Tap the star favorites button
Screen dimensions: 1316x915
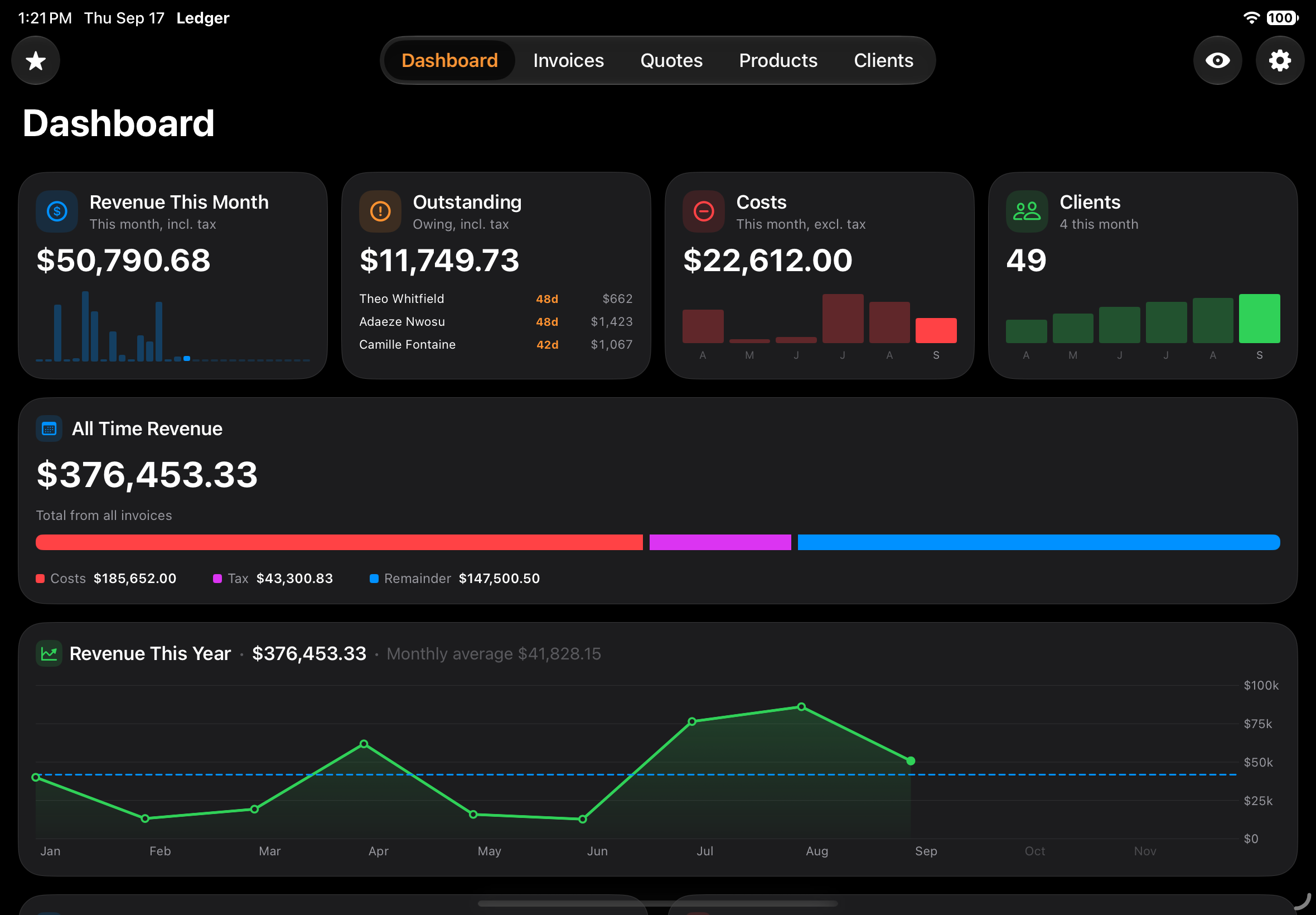pos(36,60)
